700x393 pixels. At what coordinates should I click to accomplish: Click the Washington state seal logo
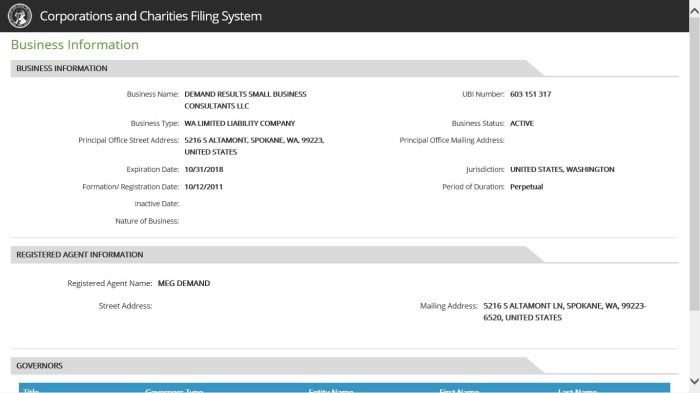tap(20, 16)
